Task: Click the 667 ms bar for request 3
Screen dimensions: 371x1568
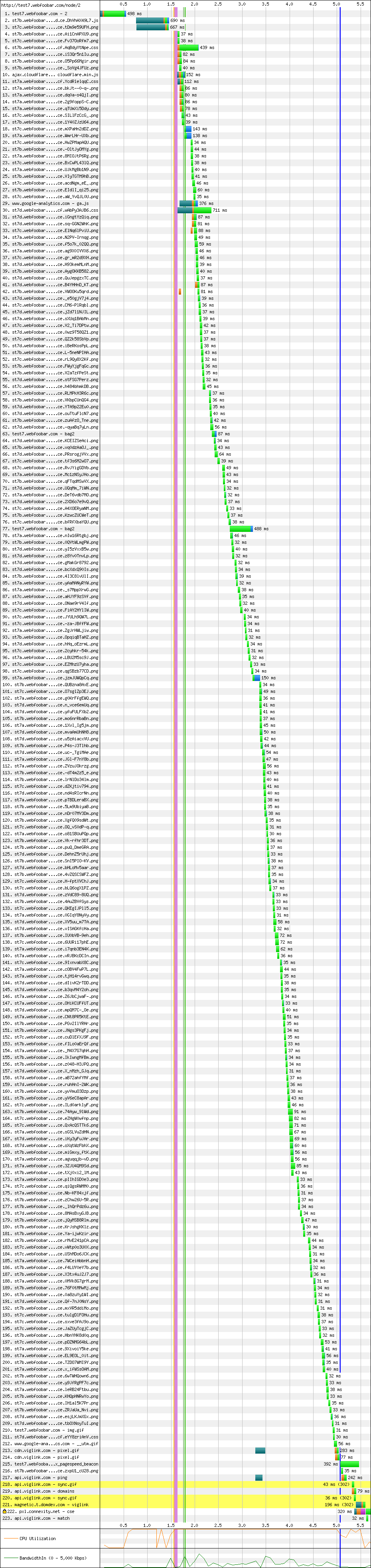Action: [152, 27]
